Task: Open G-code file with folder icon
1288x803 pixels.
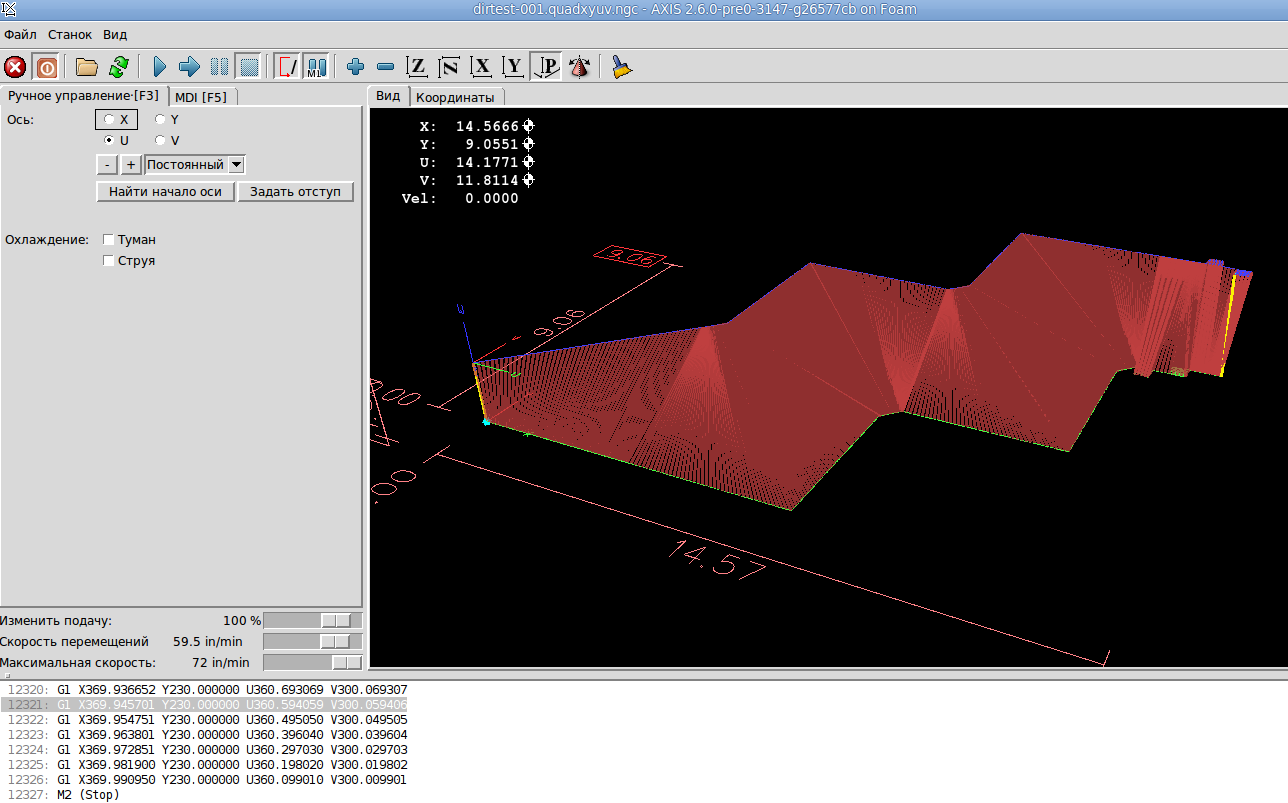Action: 87,67
